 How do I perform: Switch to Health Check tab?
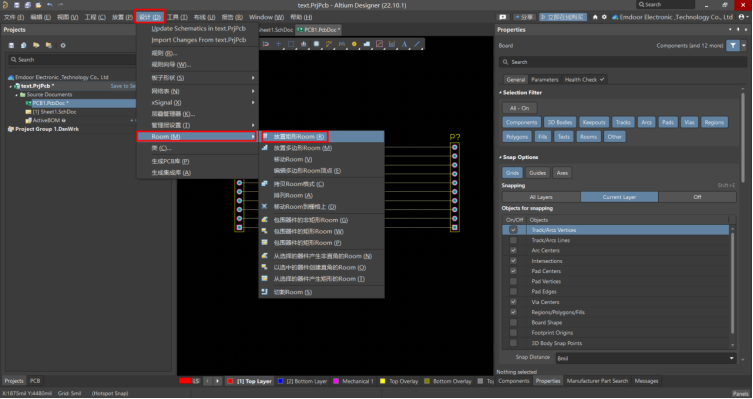click(x=584, y=80)
